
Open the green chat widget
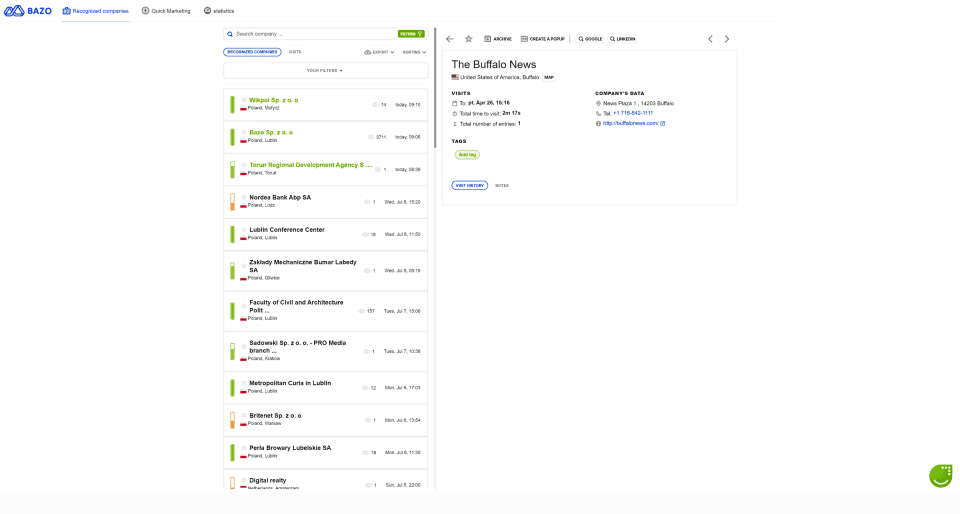[940, 475]
